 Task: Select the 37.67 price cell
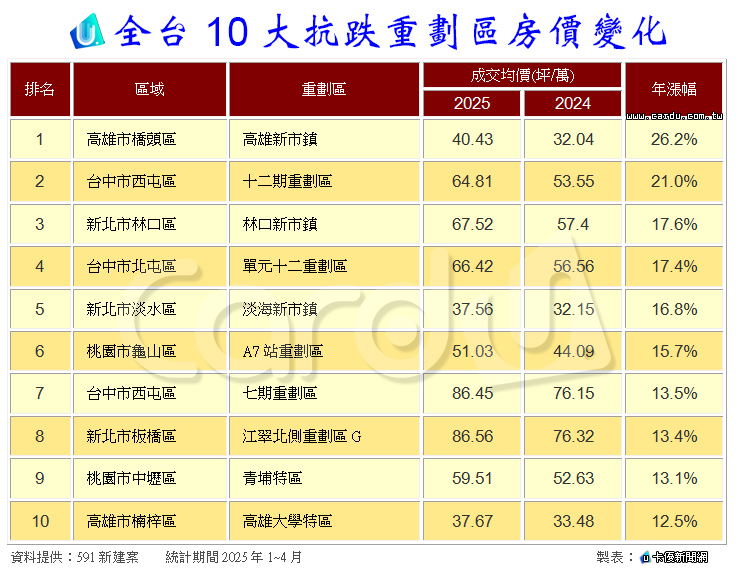tap(472, 521)
